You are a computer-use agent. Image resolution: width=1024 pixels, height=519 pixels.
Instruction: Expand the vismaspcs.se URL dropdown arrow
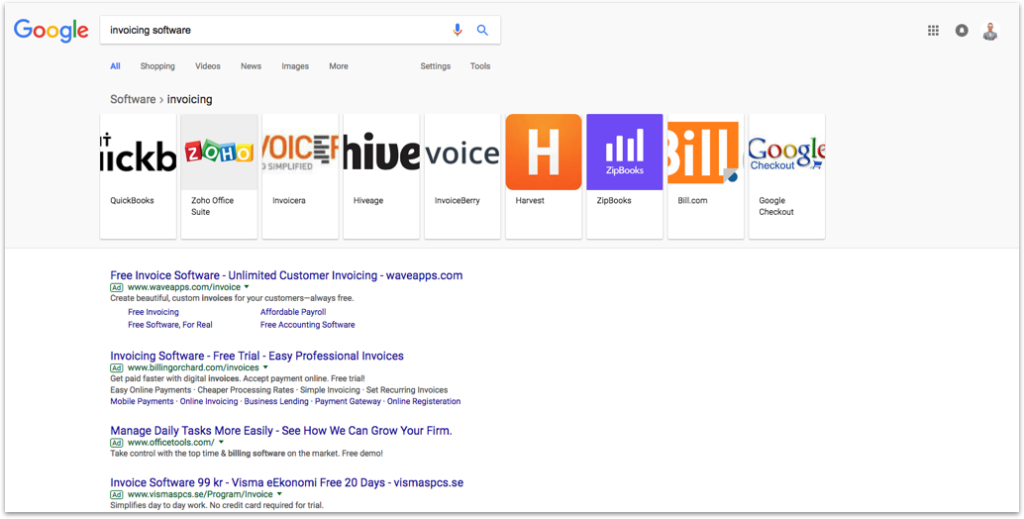click(x=280, y=495)
